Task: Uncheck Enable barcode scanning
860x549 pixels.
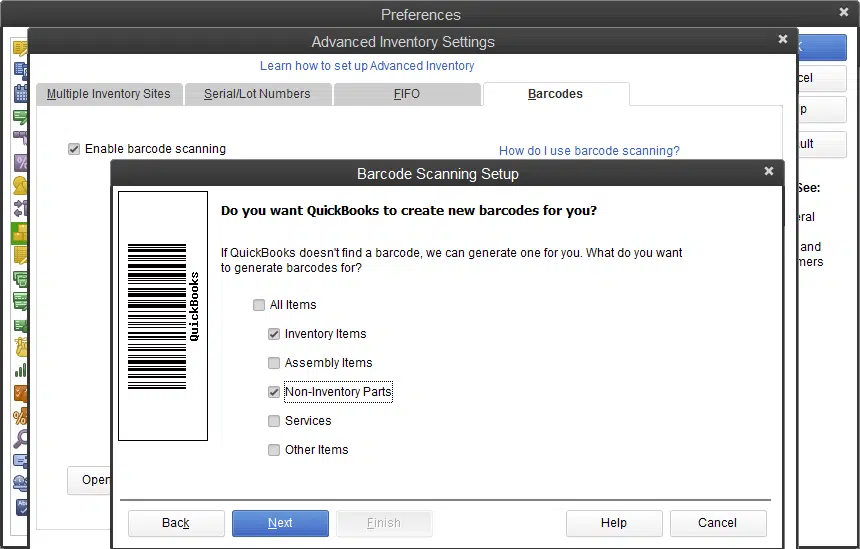Action: pos(74,149)
